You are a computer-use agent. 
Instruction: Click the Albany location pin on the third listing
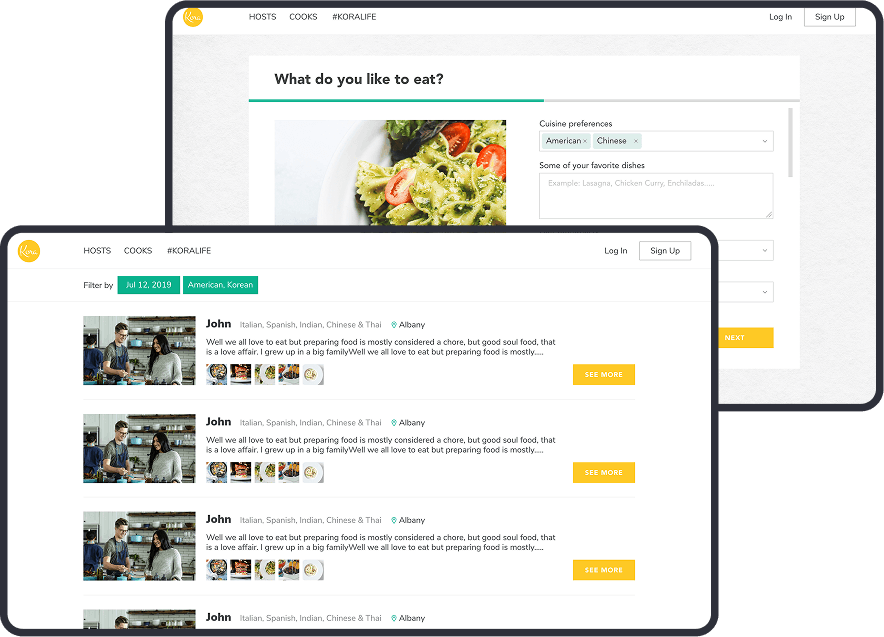394,520
